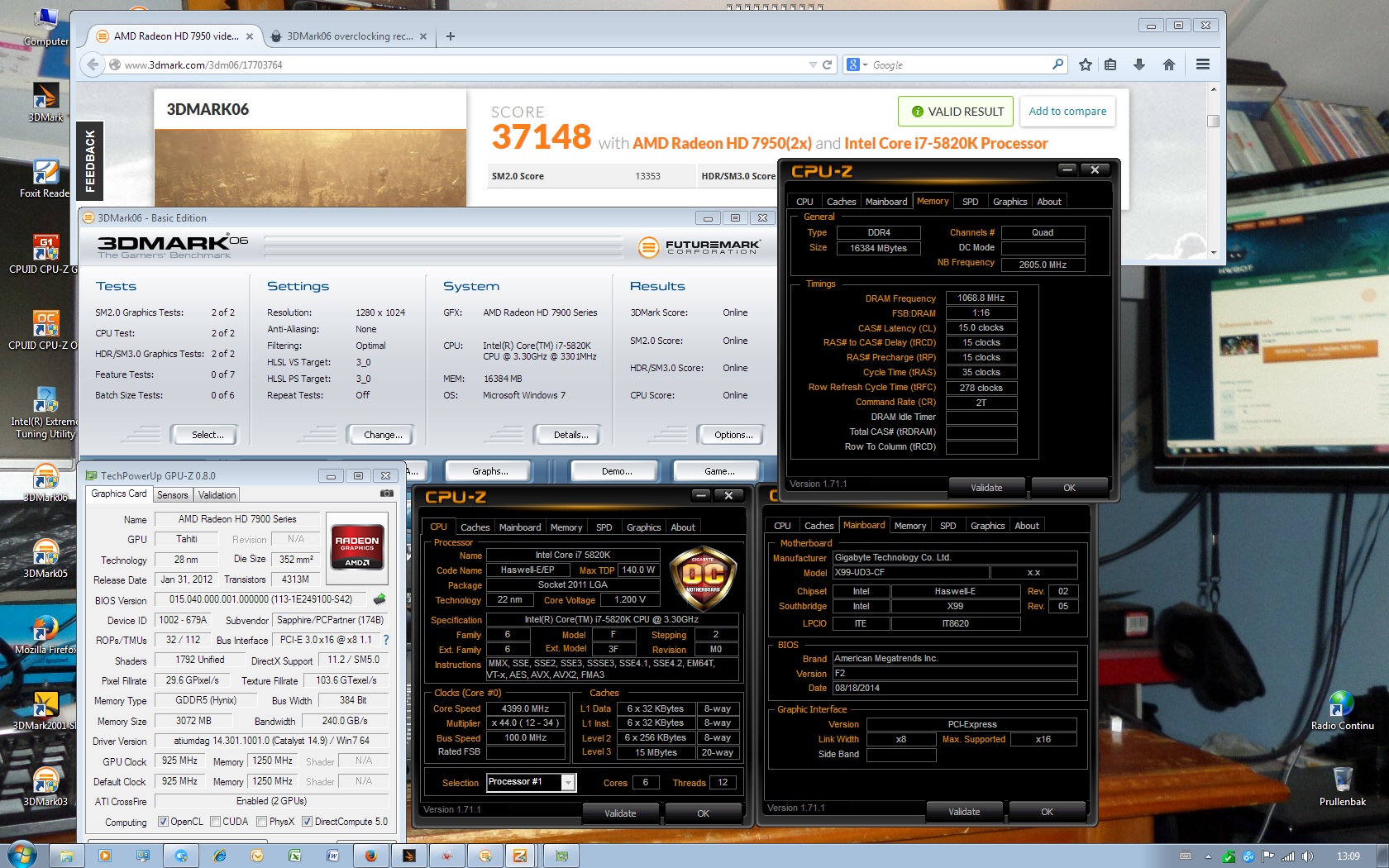Open Caches tab in the CPU-Z processor window
This screenshot has height=868, width=1389.
coord(475,527)
